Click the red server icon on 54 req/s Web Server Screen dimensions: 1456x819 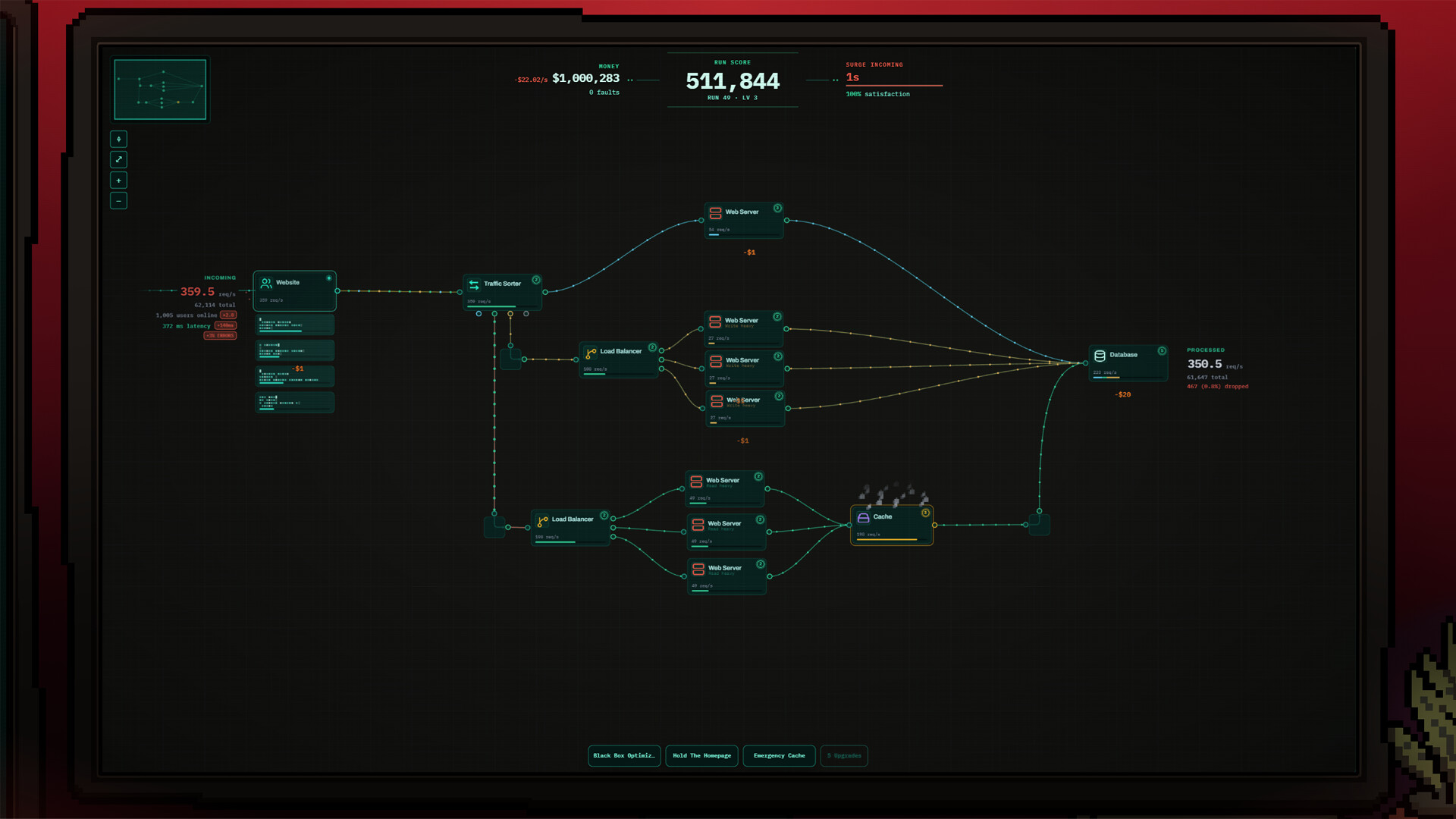point(715,213)
